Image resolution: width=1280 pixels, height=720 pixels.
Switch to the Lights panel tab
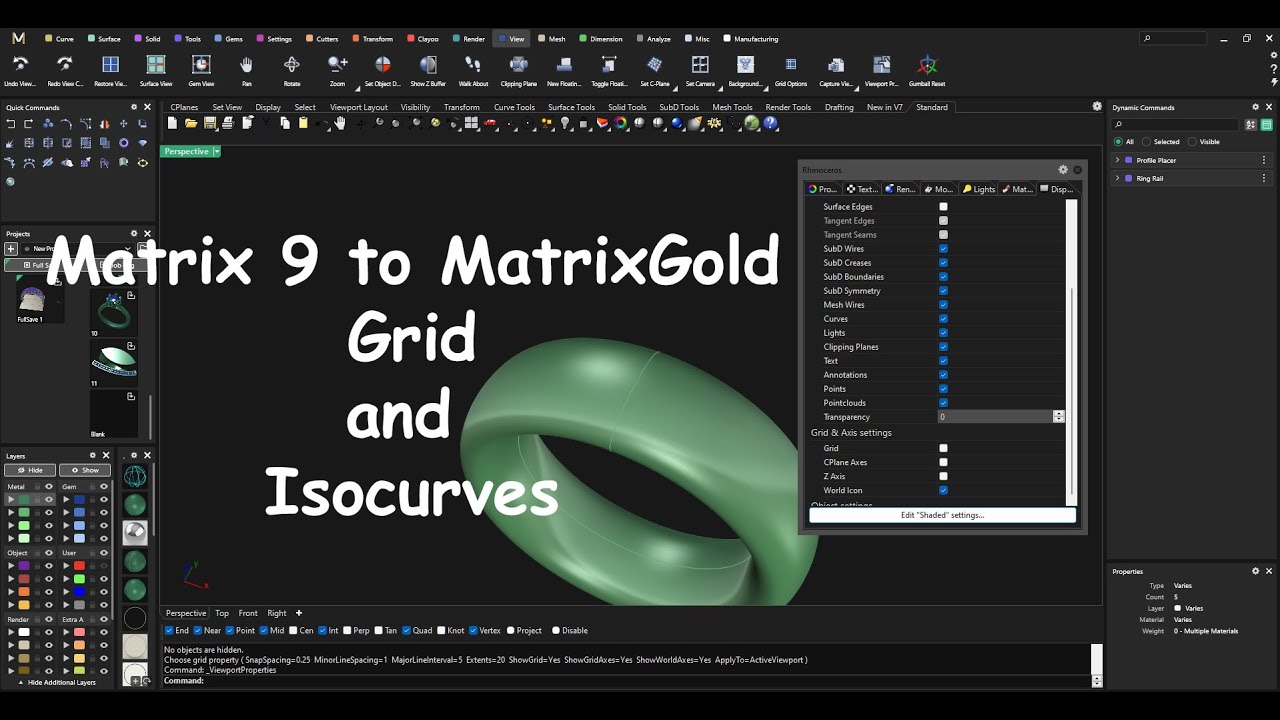[x=979, y=189]
